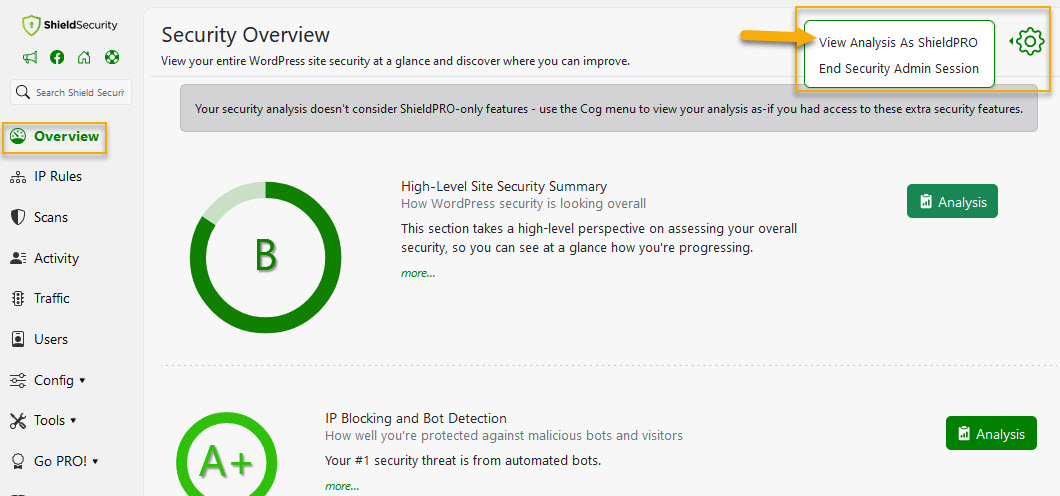Click the Activity person-list icon
Viewport: 1060px width, 496px height.
(18, 258)
